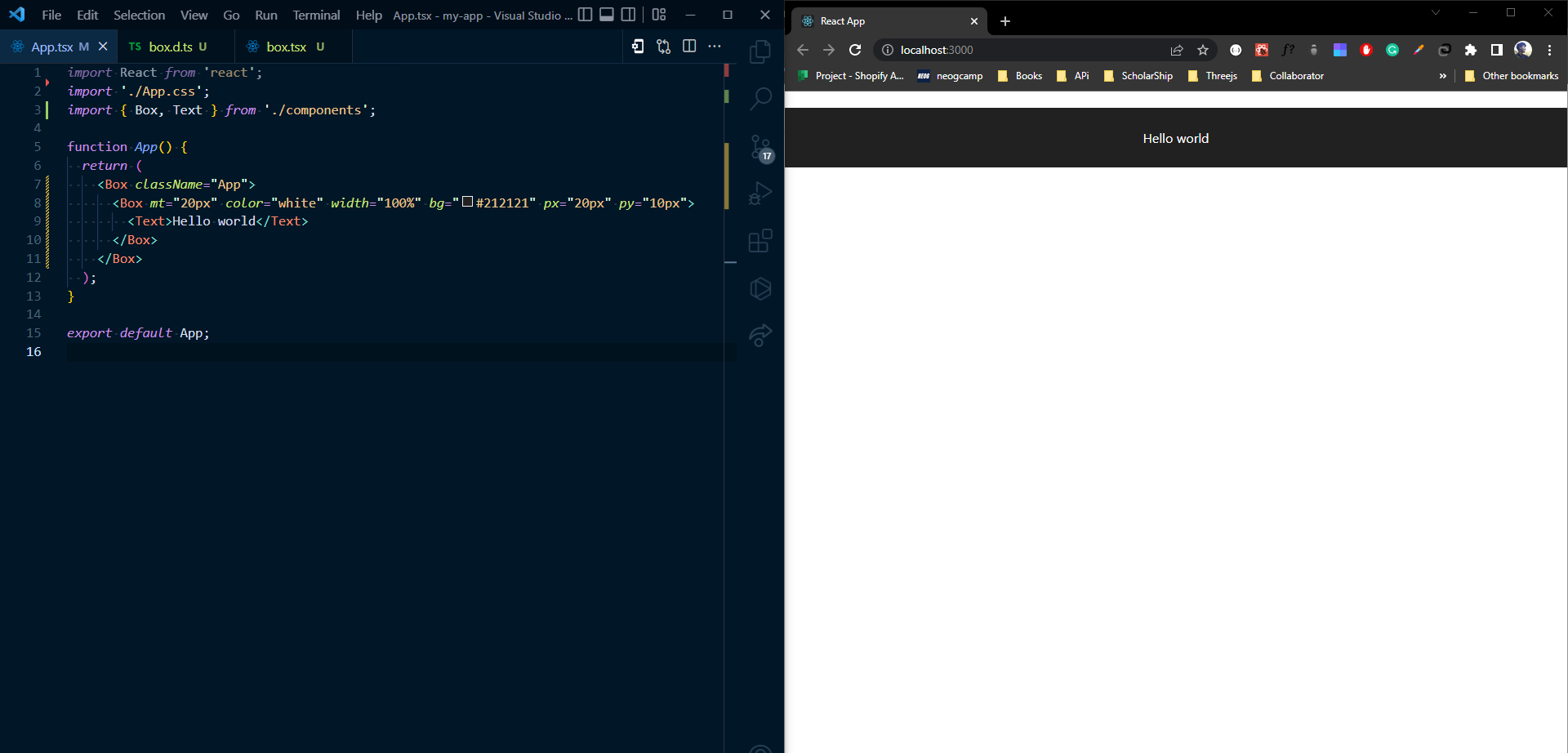Open the ScholarShip bookmark folder

[x=1138, y=76]
